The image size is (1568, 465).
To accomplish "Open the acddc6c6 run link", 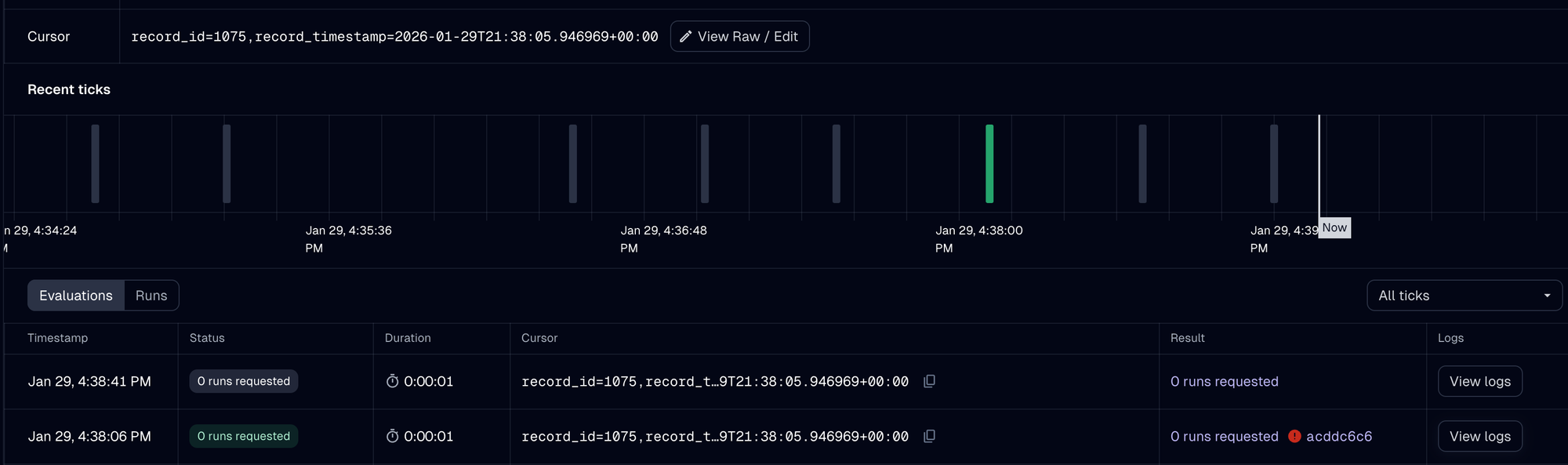I will (1339, 436).
